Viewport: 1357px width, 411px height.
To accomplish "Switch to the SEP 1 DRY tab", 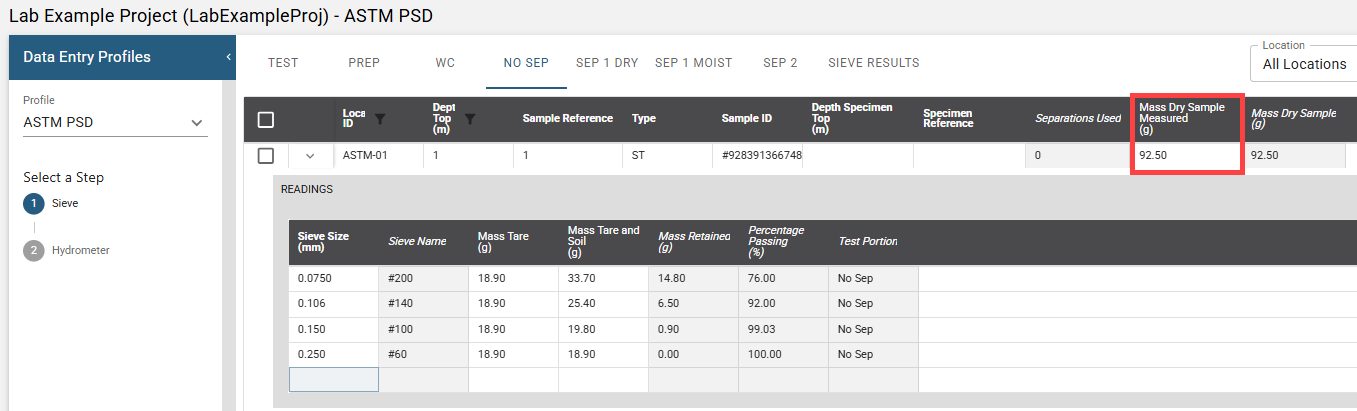I will pos(607,63).
